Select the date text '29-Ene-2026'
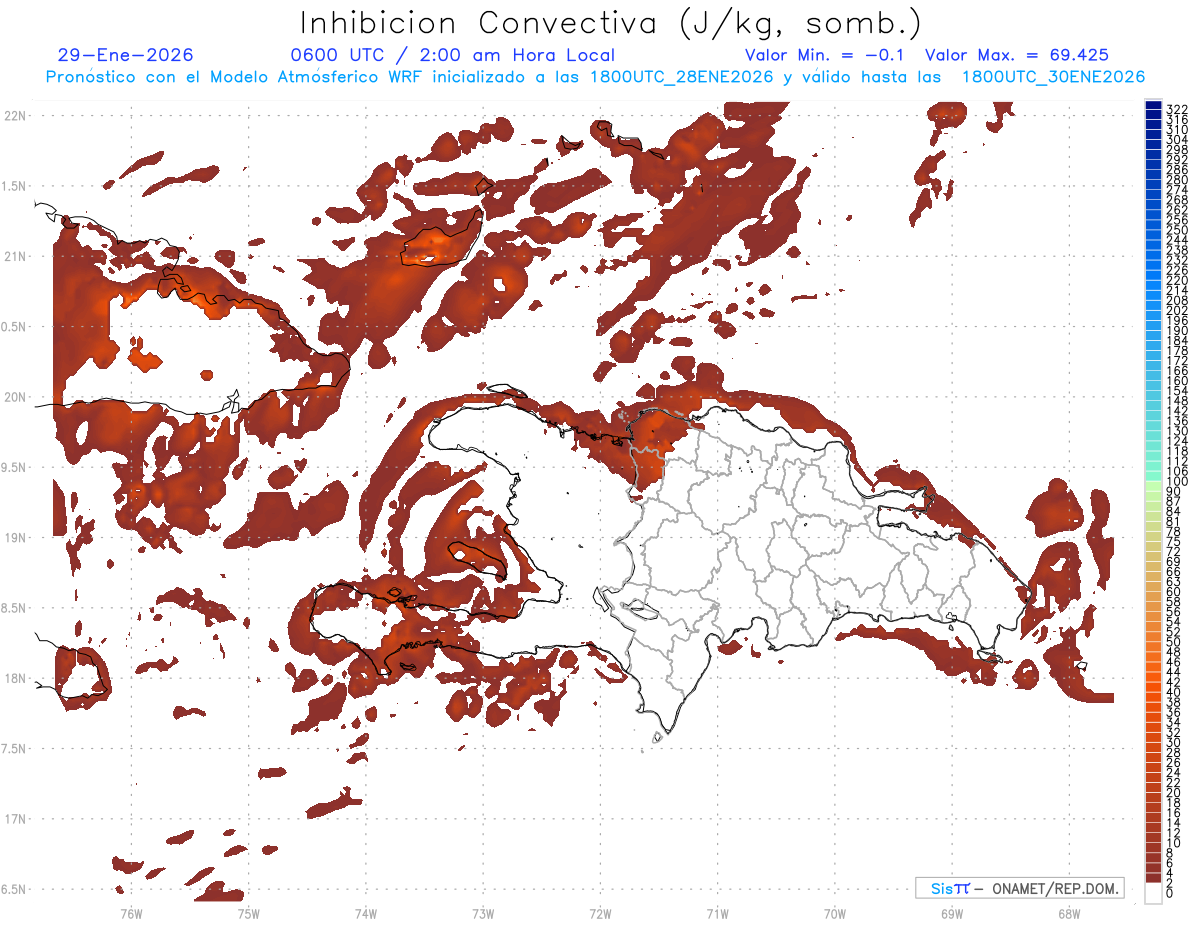The width and height of the screenshot is (1200, 927). point(126,55)
